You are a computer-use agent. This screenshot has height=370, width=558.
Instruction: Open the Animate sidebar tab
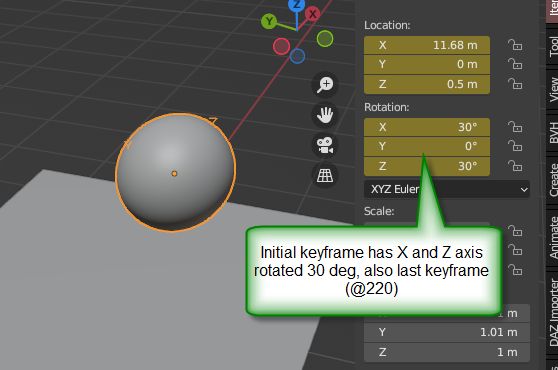pos(552,238)
